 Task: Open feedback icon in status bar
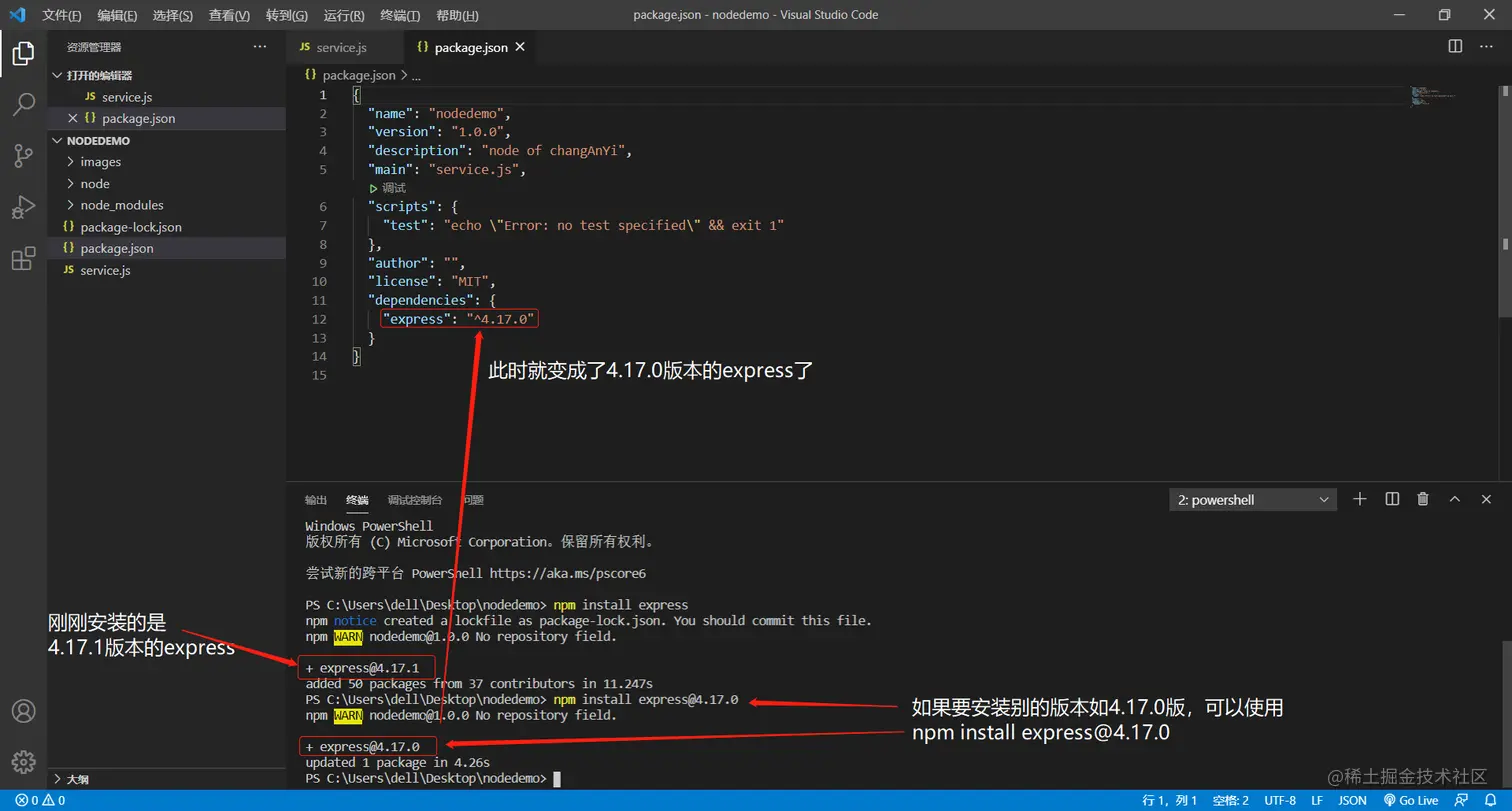(1462, 800)
